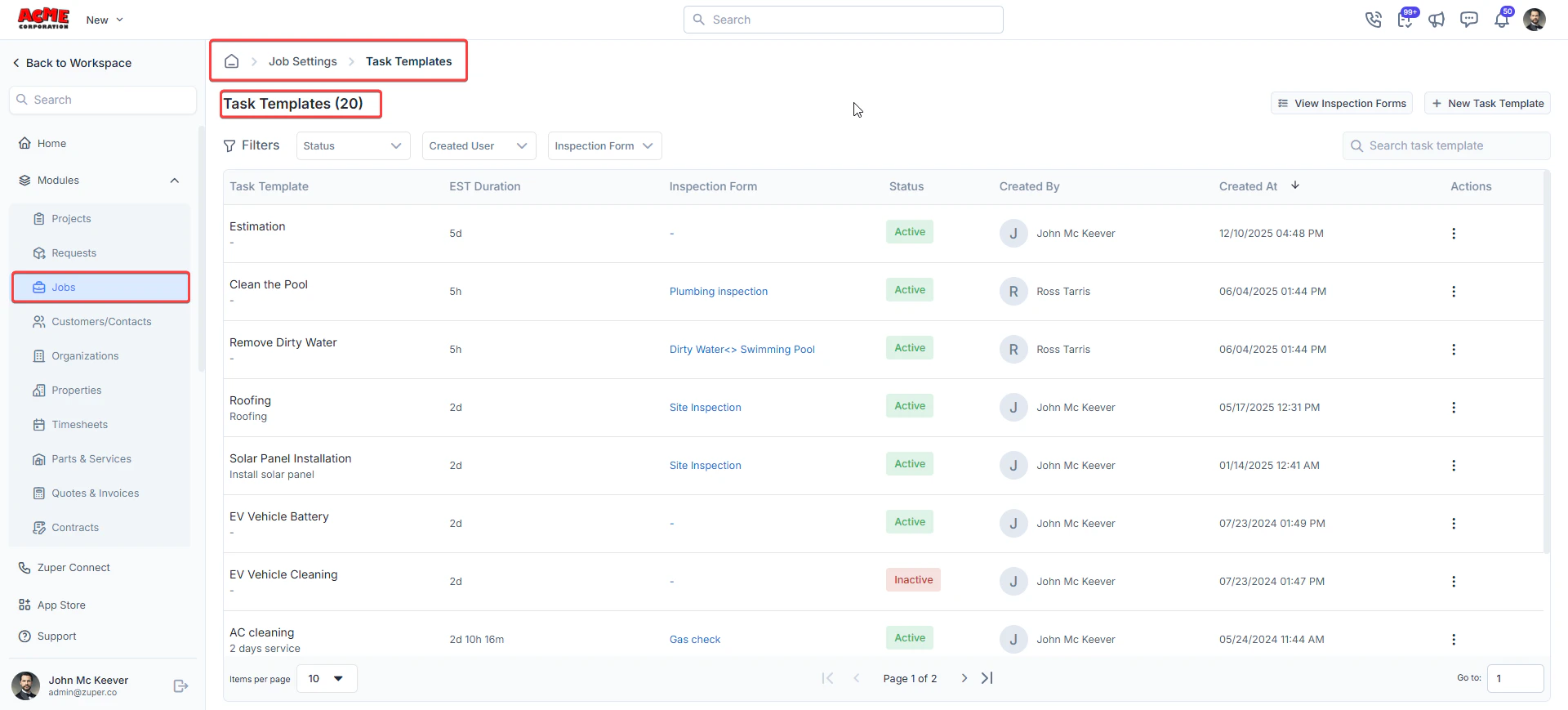Open Site Inspection link in Solar Panel row
The width and height of the screenshot is (1568, 710).
coord(706,466)
